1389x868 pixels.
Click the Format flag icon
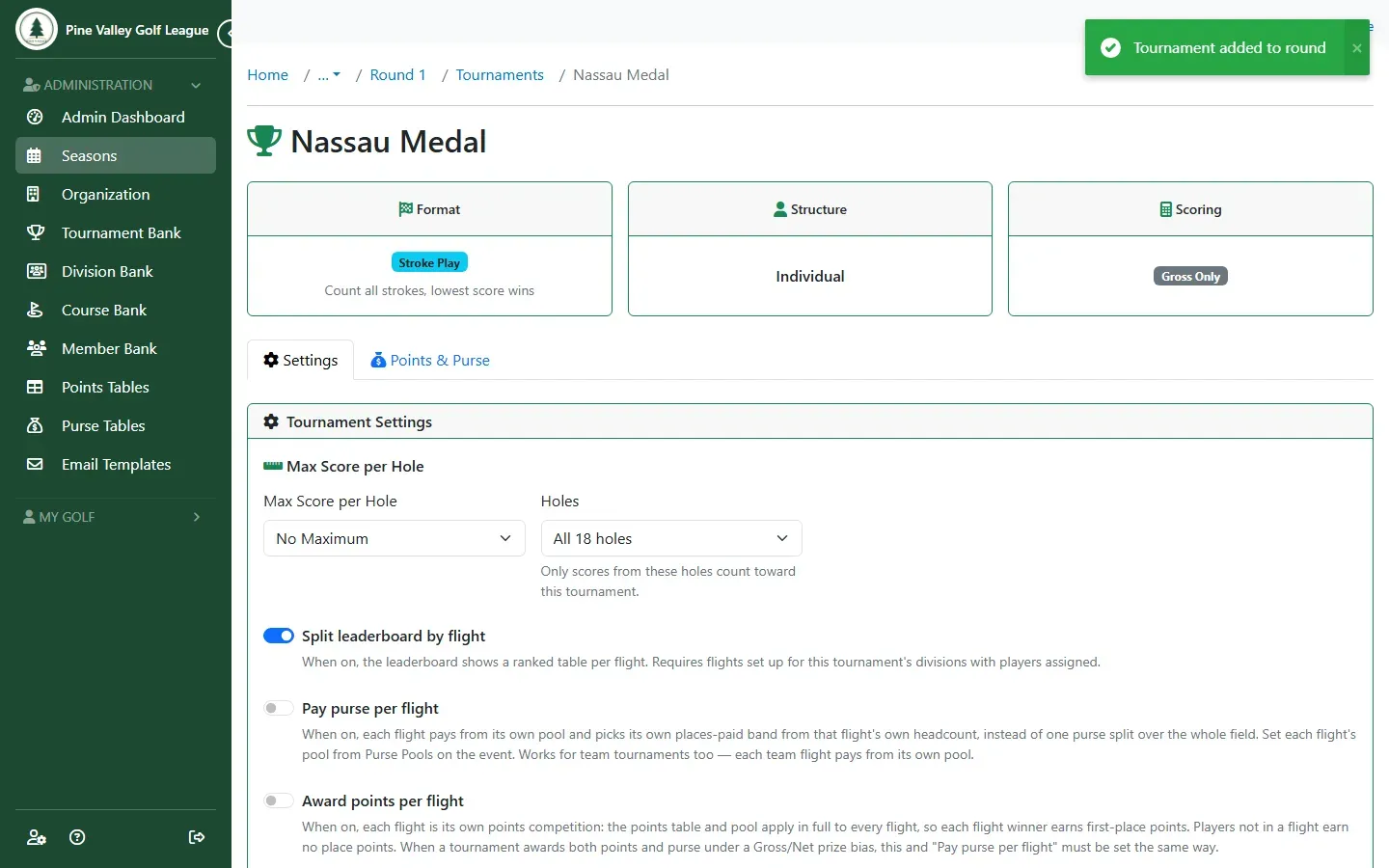coord(406,209)
